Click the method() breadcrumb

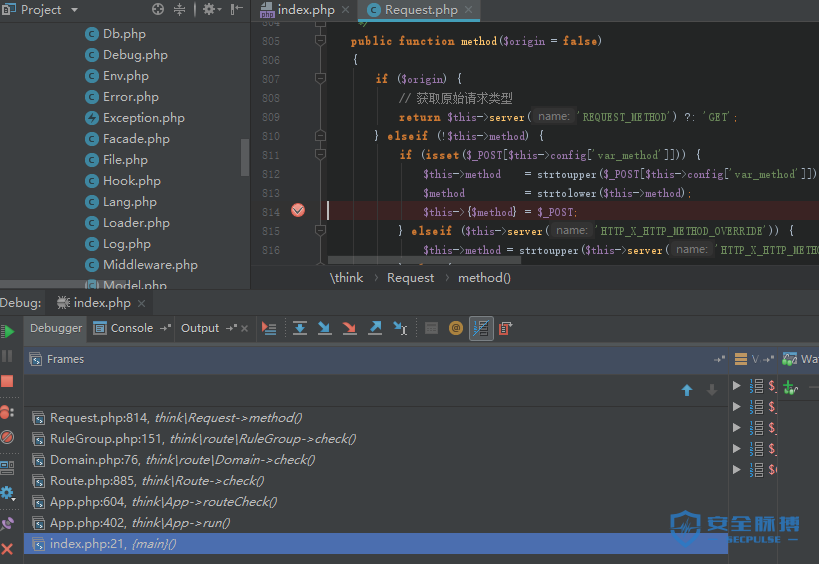[x=484, y=278]
